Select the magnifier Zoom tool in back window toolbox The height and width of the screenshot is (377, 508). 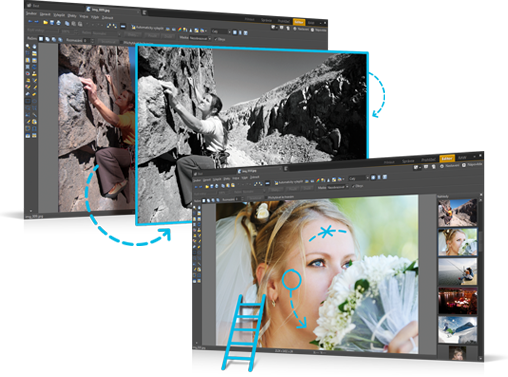28,46
